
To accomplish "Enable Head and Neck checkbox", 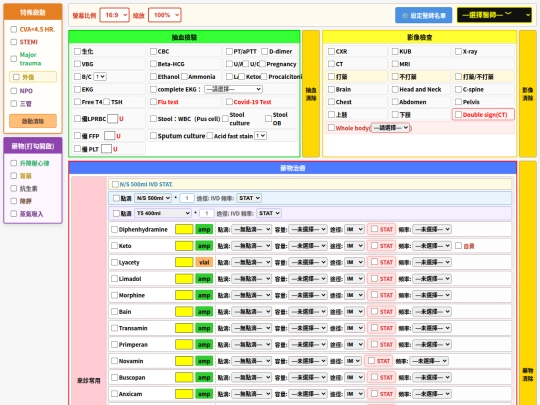I will click(x=395, y=89).
